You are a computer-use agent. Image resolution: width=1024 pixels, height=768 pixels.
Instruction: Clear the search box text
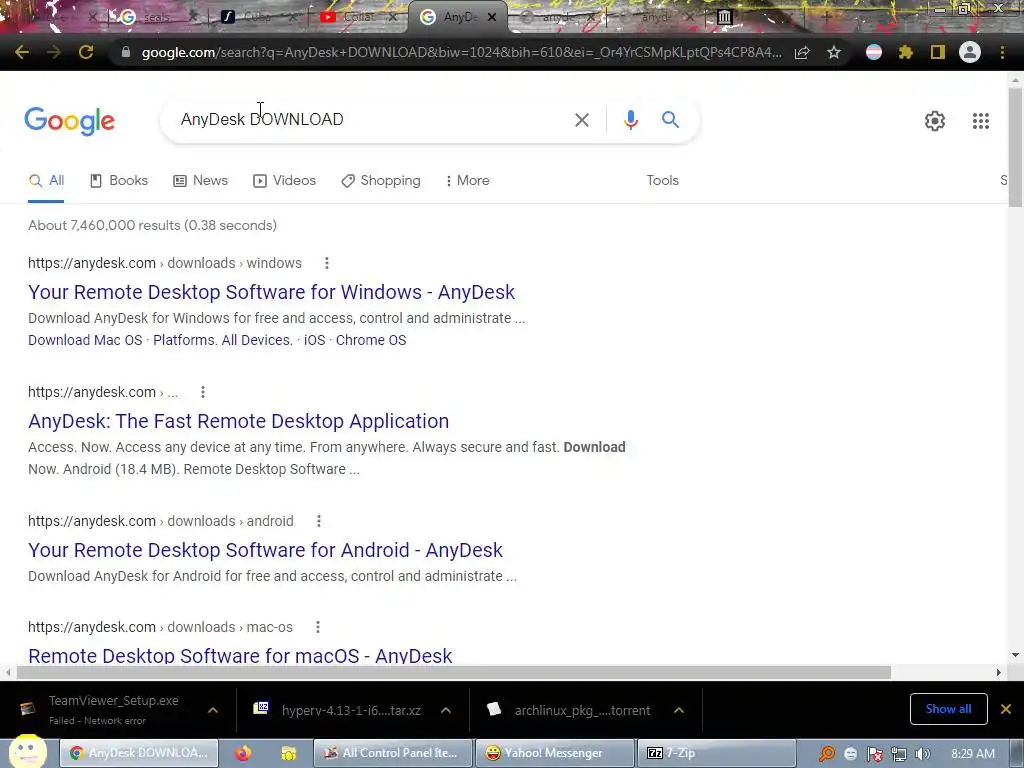click(581, 120)
